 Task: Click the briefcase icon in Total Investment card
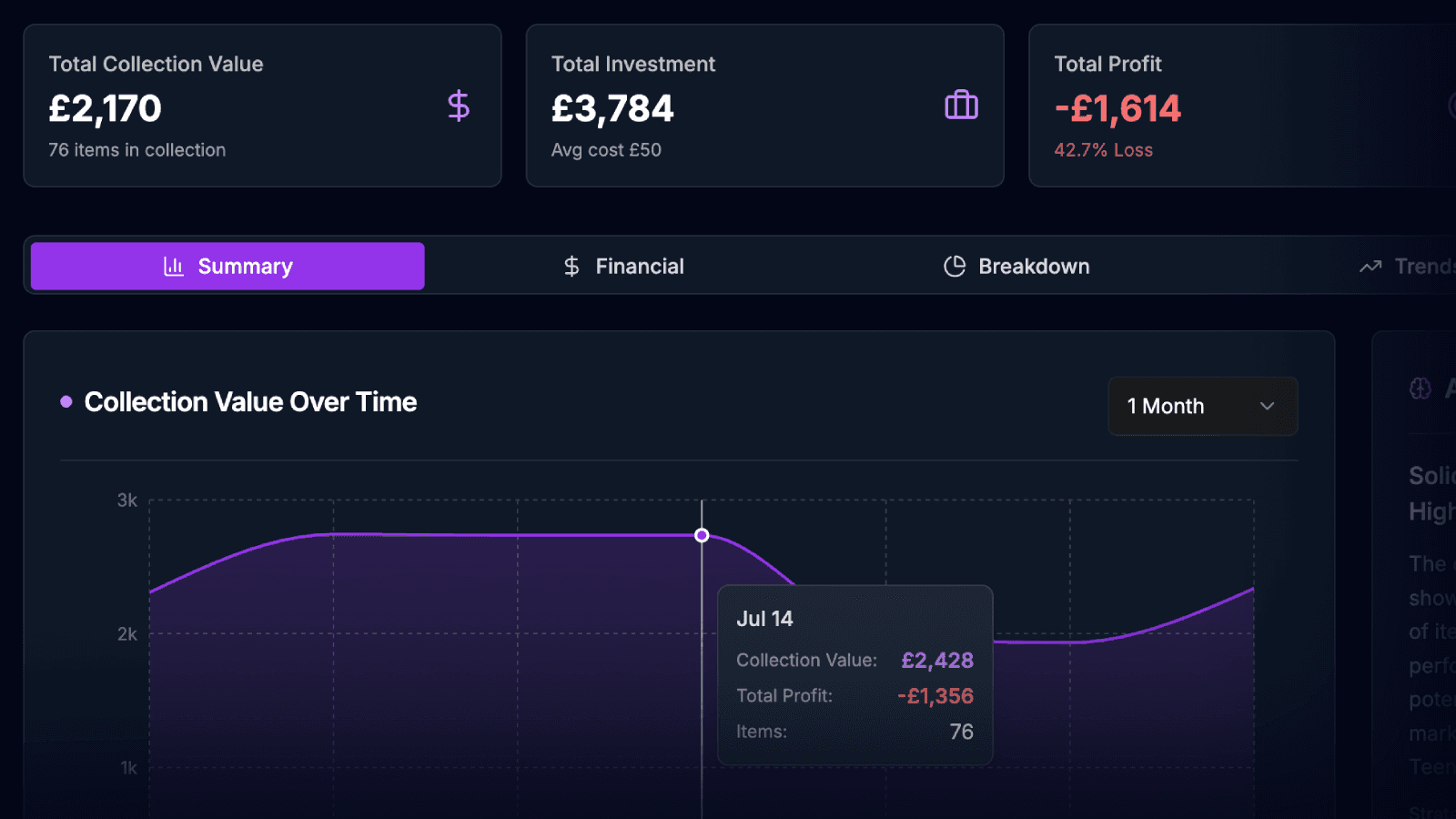(x=961, y=106)
